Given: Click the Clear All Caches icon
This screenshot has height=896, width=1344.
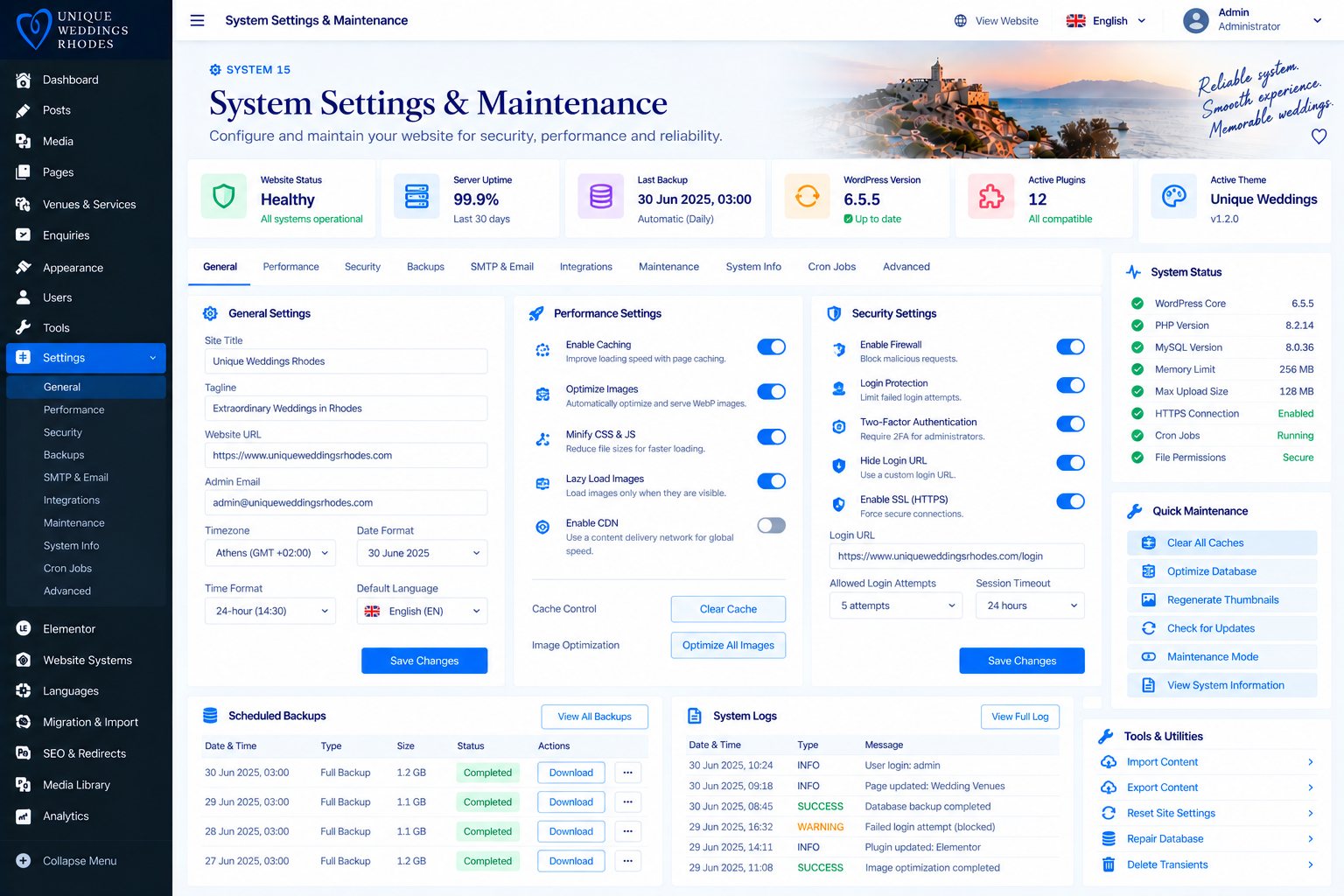Looking at the screenshot, I should click(1149, 542).
